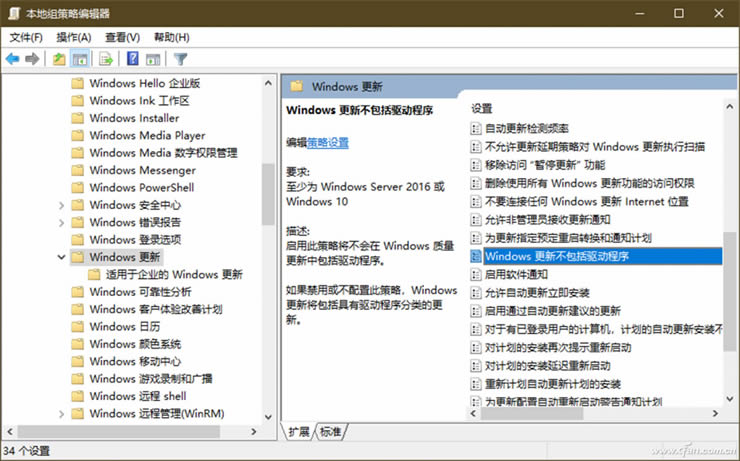740x461 pixels.
Task: Switch to the 标准 tab
Action: point(330,432)
